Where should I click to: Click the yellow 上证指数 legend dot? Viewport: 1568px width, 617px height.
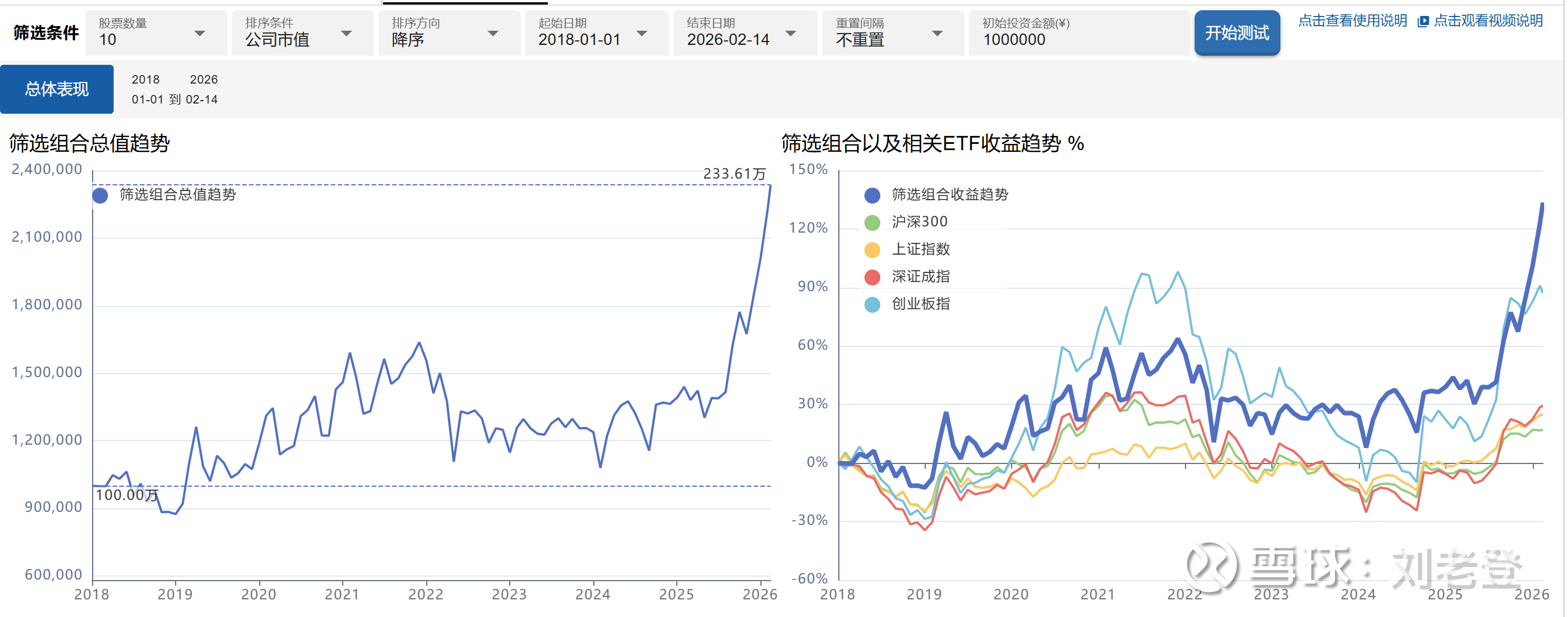point(874,250)
